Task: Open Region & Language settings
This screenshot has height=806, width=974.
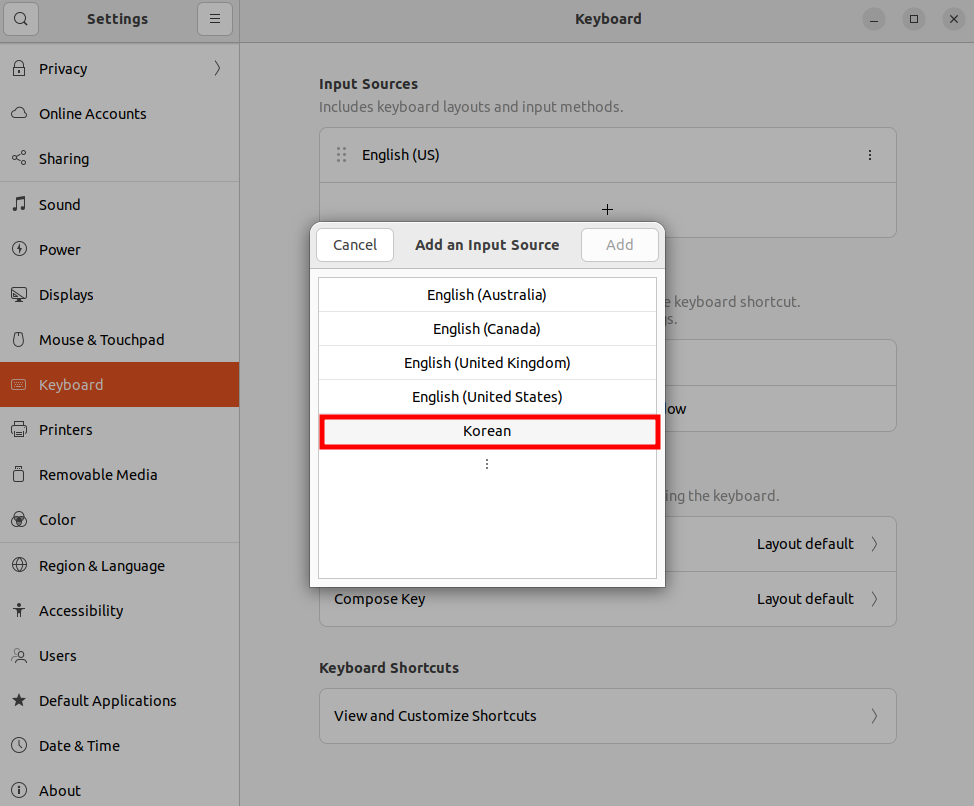Action: [119, 565]
